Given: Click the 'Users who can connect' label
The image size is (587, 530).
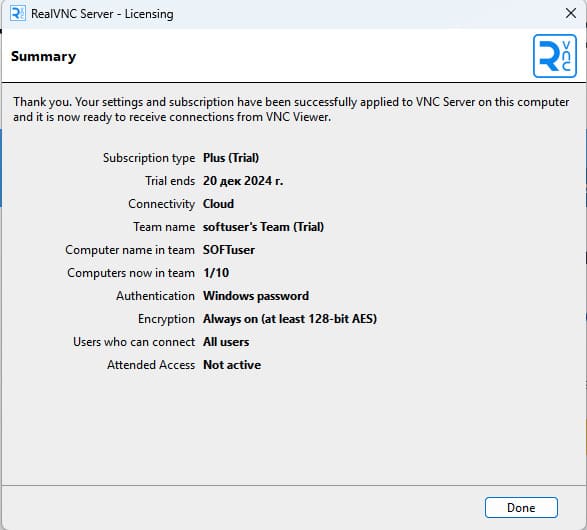Looking at the screenshot, I should click(x=134, y=342).
